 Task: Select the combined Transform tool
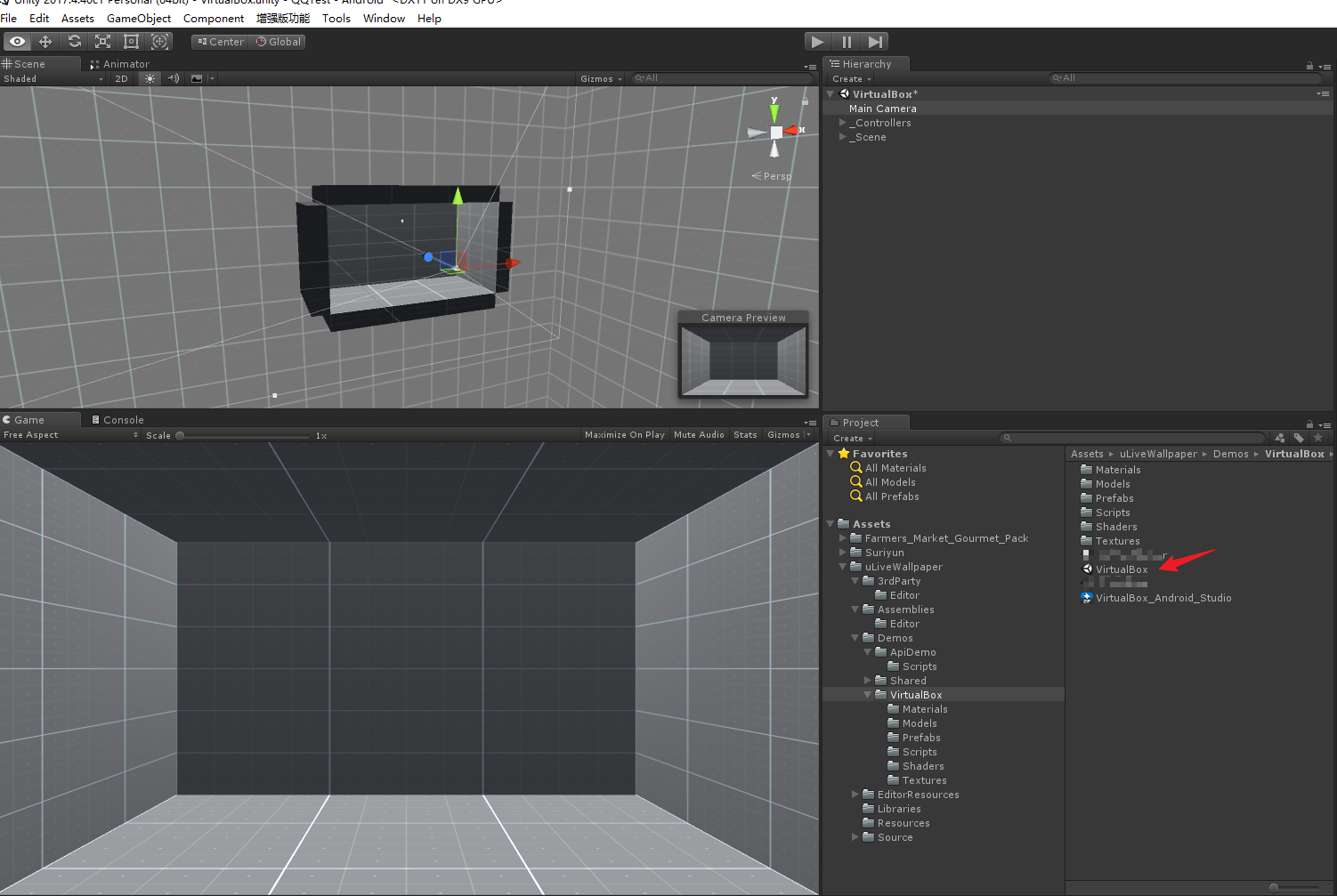[159, 42]
